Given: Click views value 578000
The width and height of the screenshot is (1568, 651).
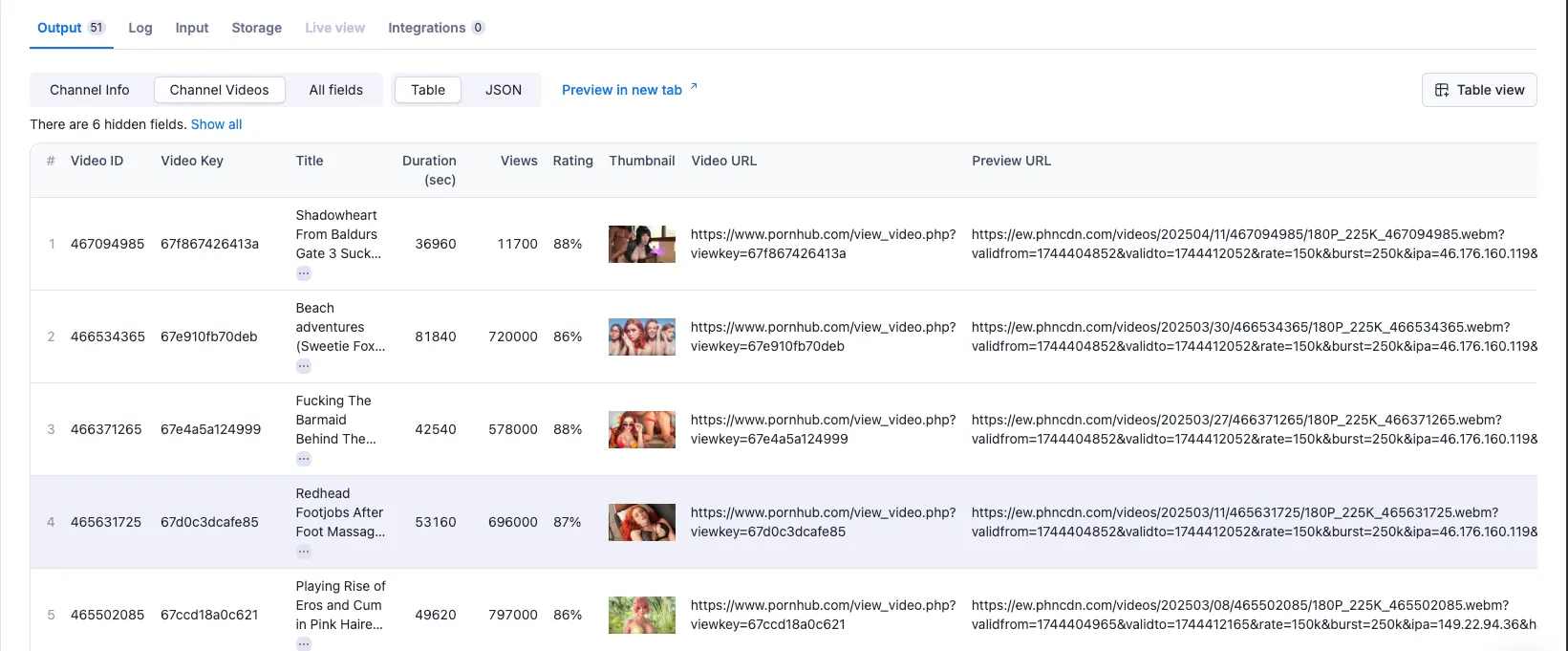Looking at the screenshot, I should 513,429.
